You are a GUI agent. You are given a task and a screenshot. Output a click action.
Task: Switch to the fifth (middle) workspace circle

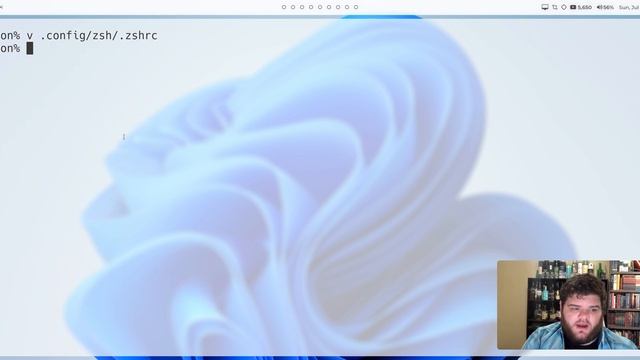320,7
